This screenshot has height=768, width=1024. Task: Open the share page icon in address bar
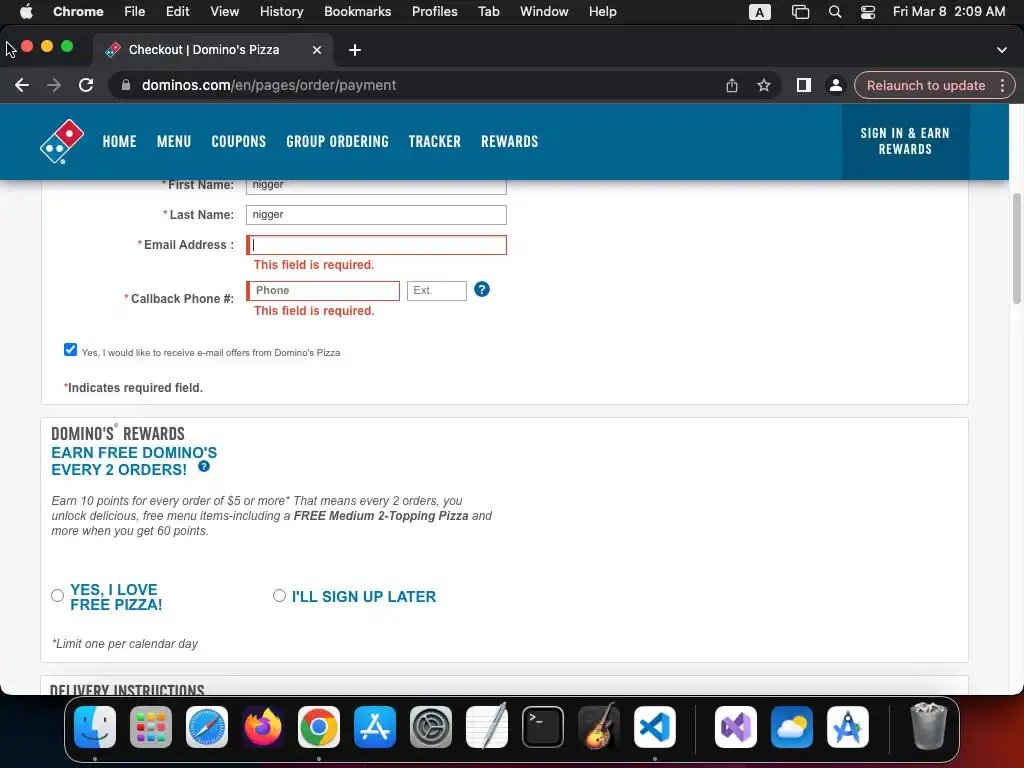pos(732,86)
